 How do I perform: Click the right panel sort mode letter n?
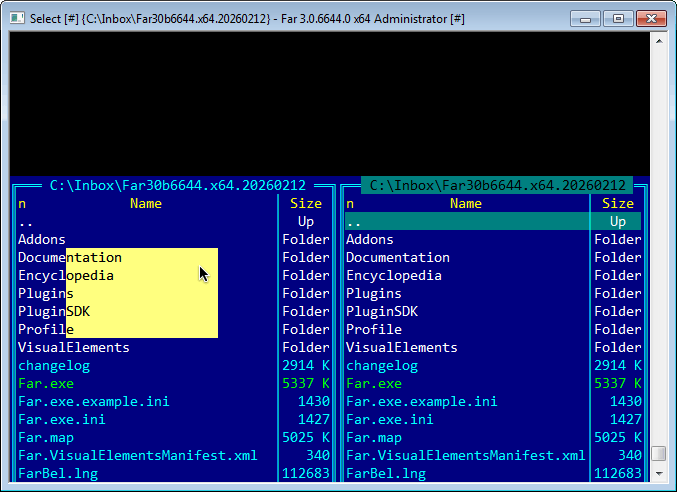tap(350, 204)
